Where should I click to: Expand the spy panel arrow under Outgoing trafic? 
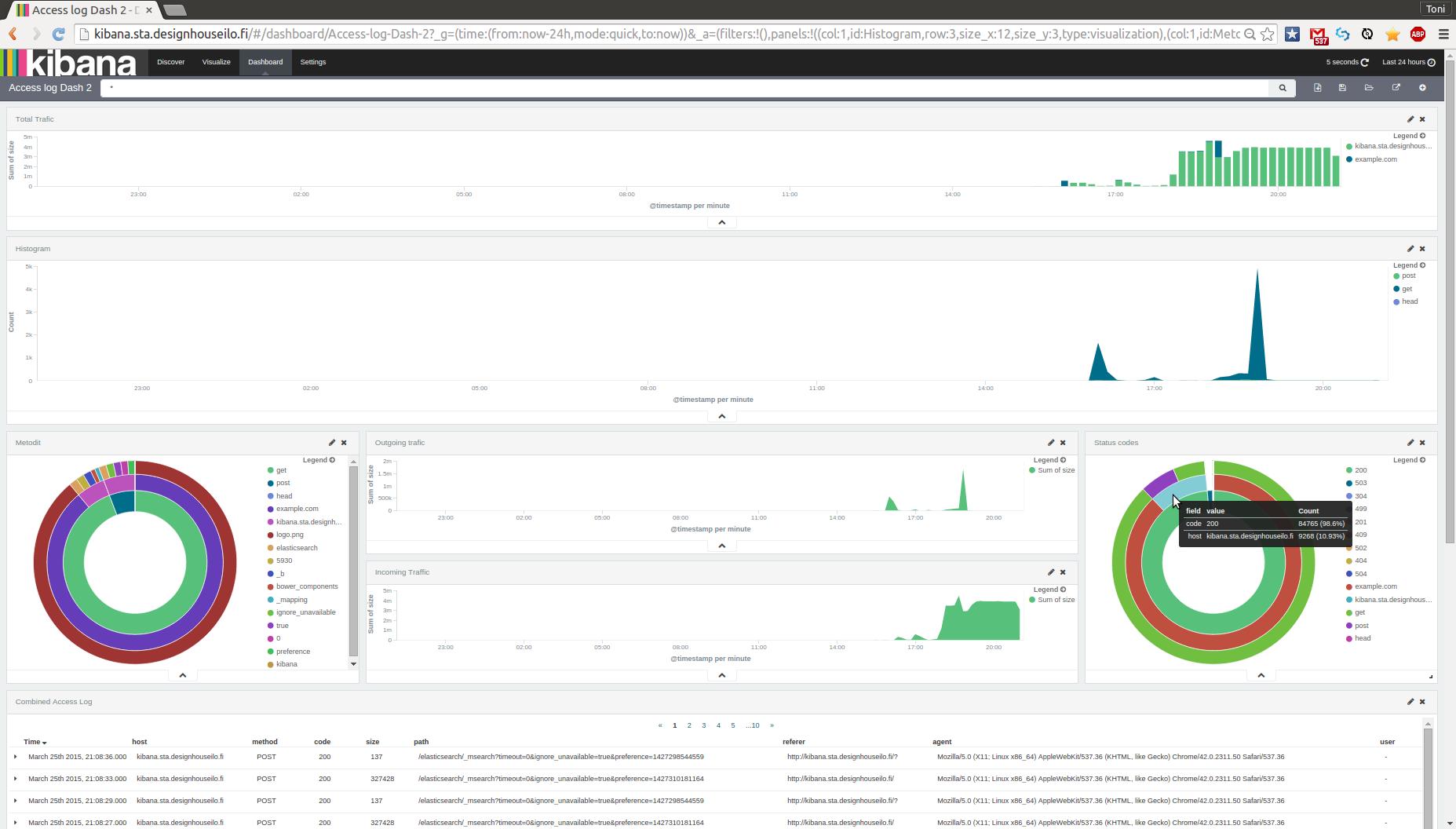coord(722,546)
